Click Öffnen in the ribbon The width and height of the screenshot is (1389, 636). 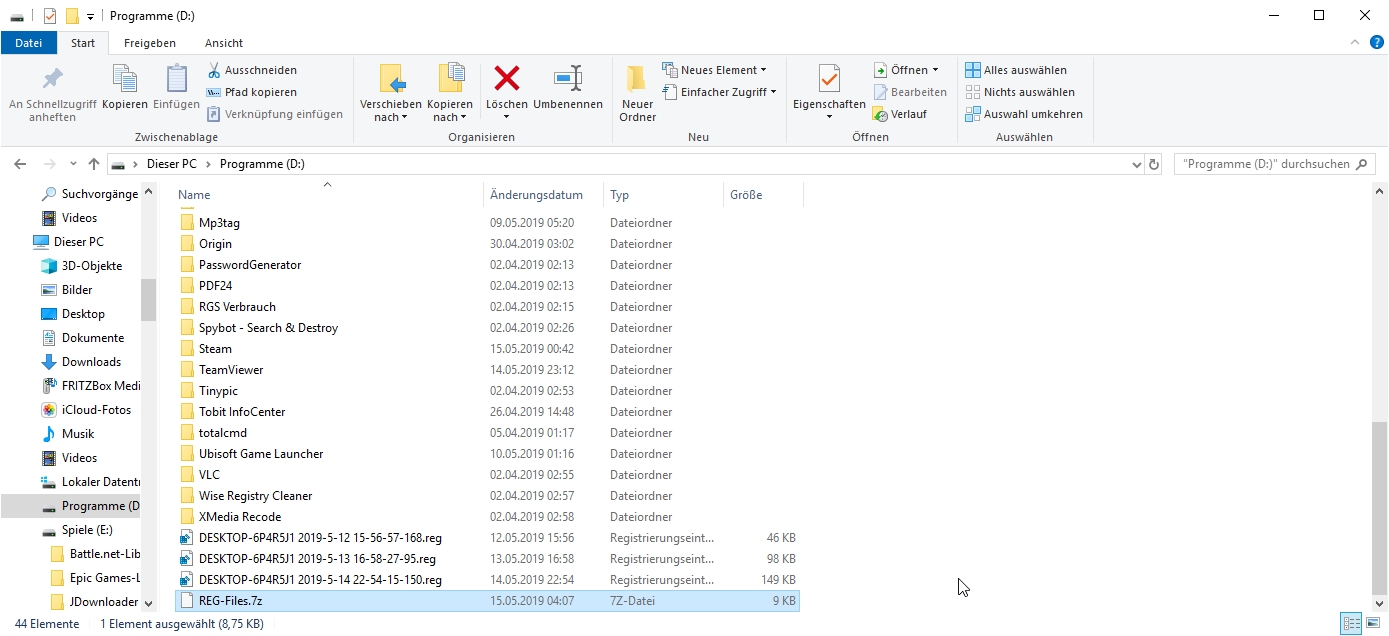click(906, 70)
